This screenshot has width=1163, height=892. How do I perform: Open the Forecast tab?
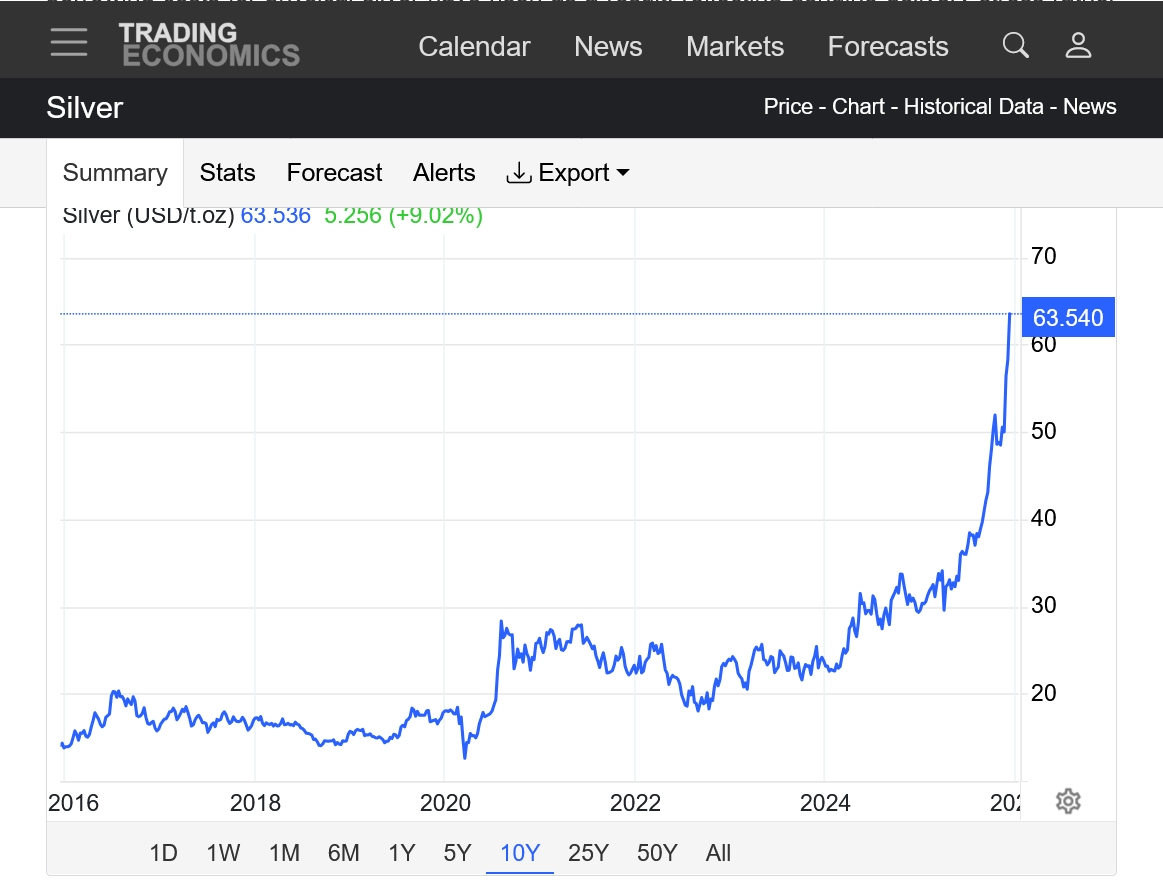(x=334, y=173)
